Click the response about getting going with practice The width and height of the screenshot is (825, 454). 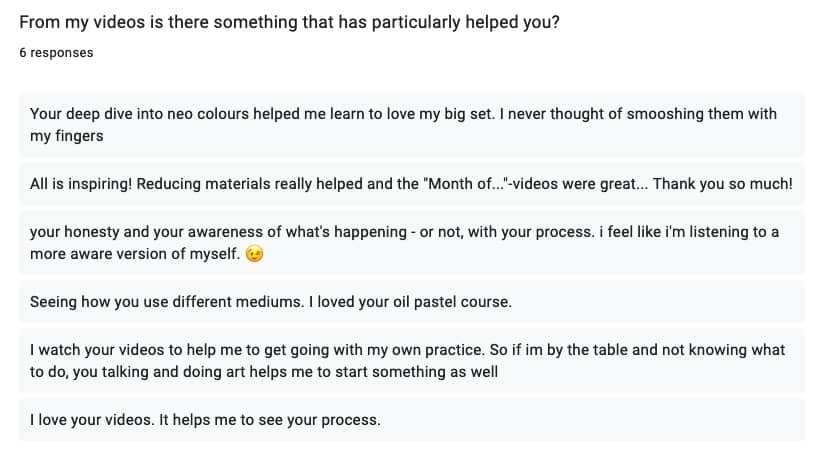412,360
